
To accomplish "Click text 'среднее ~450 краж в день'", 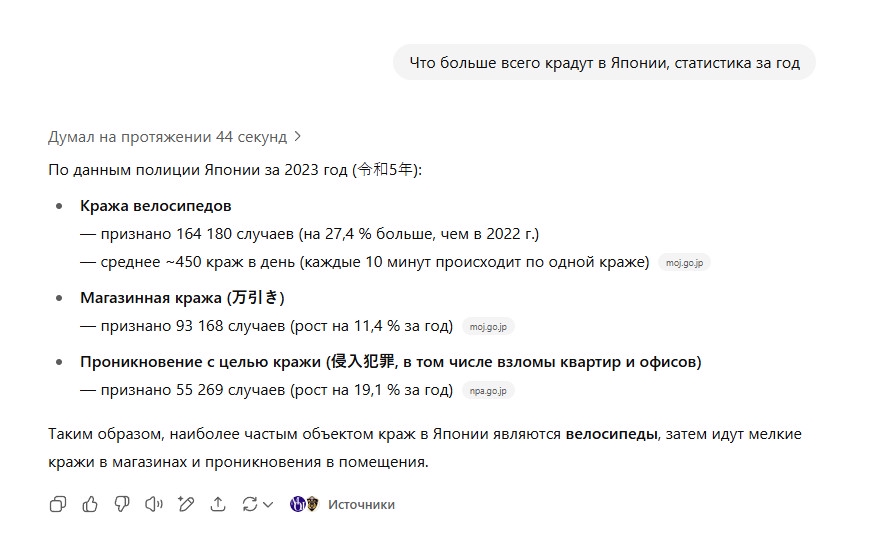I will 198,262.
